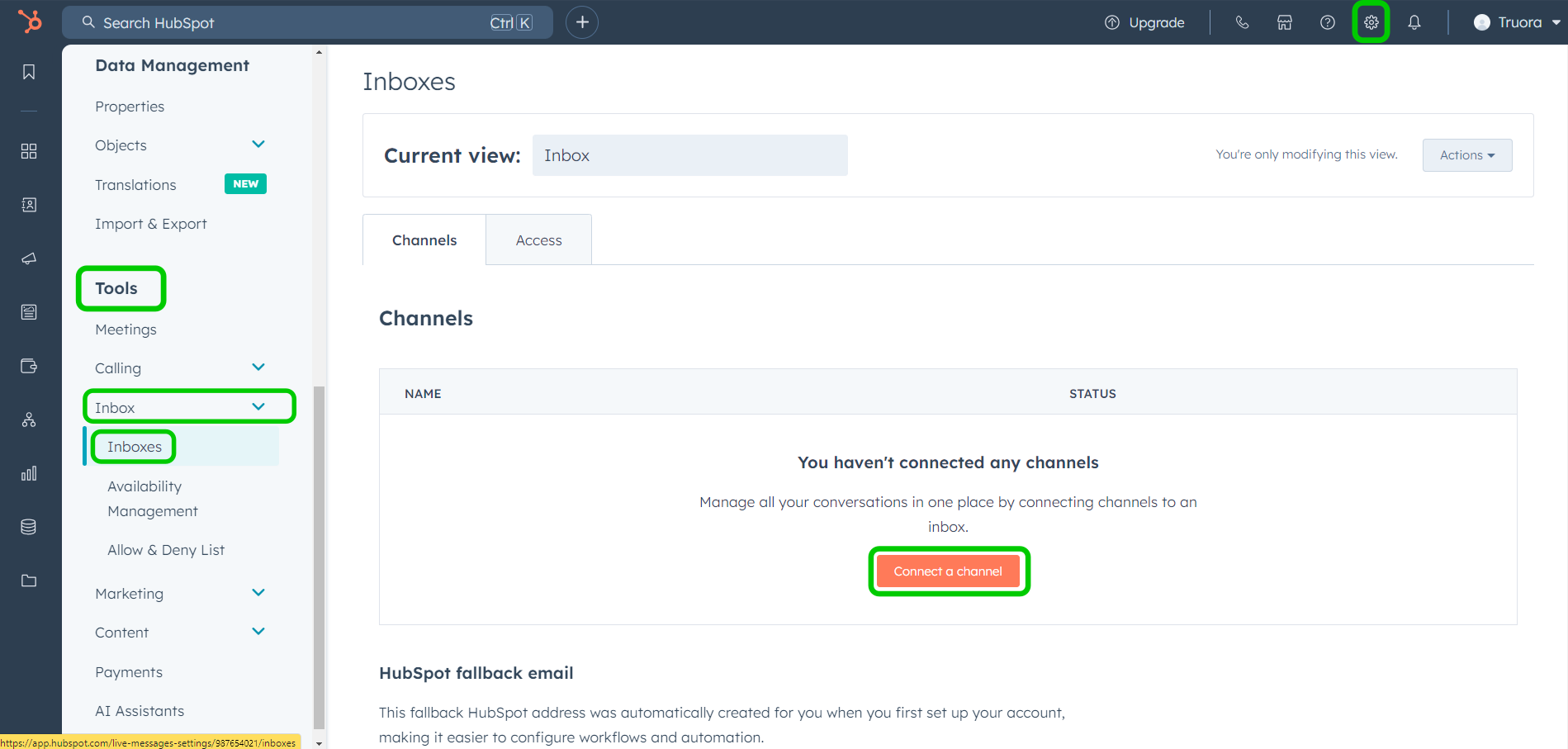1568x749 pixels.
Task: Click the sidebar scroll up arrow
Action: (320, 52)
